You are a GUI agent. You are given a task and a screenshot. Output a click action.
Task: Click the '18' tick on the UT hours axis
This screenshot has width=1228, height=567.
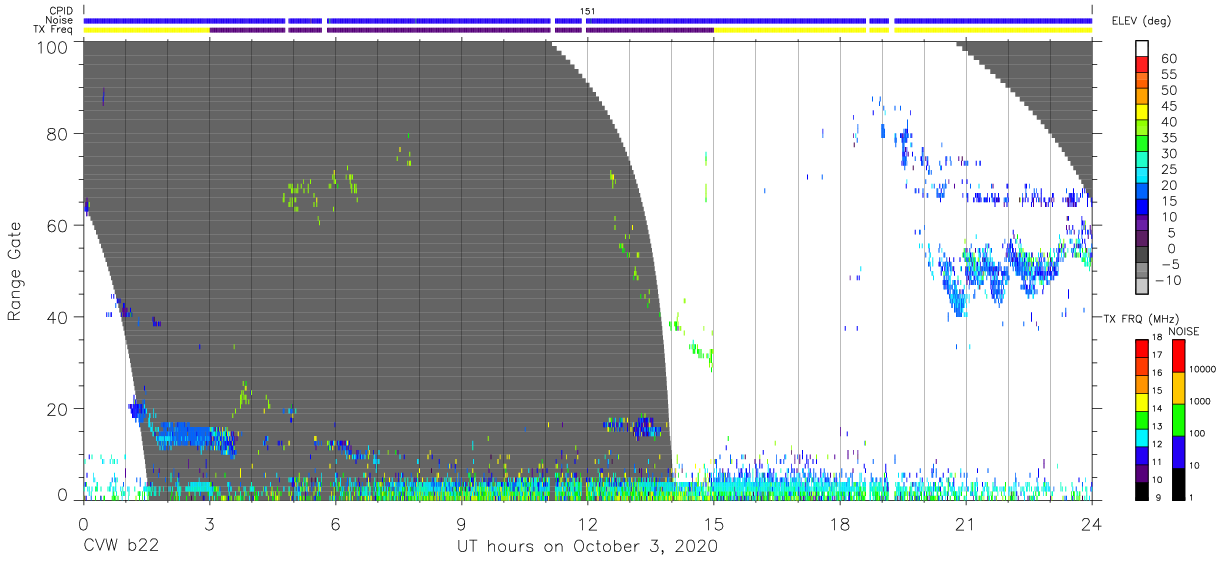tap(839, 523)
